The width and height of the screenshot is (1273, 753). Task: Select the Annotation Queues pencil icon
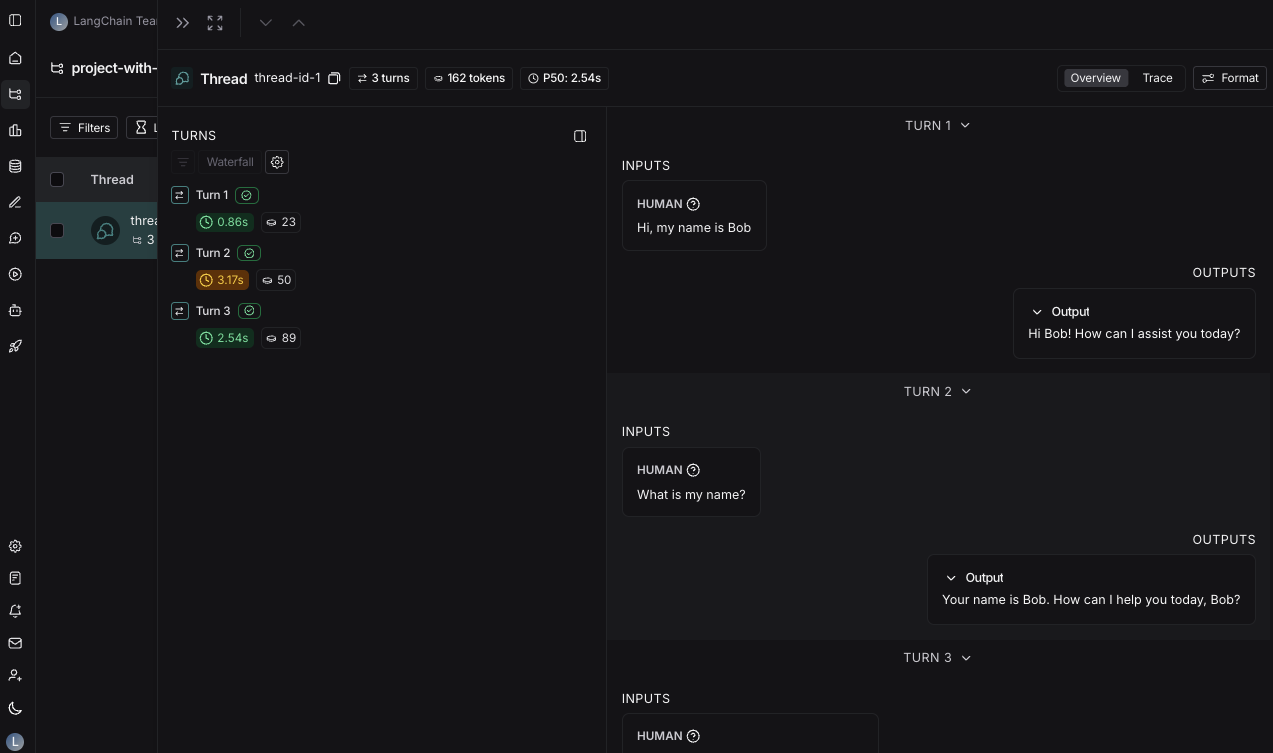click(15, 201)
